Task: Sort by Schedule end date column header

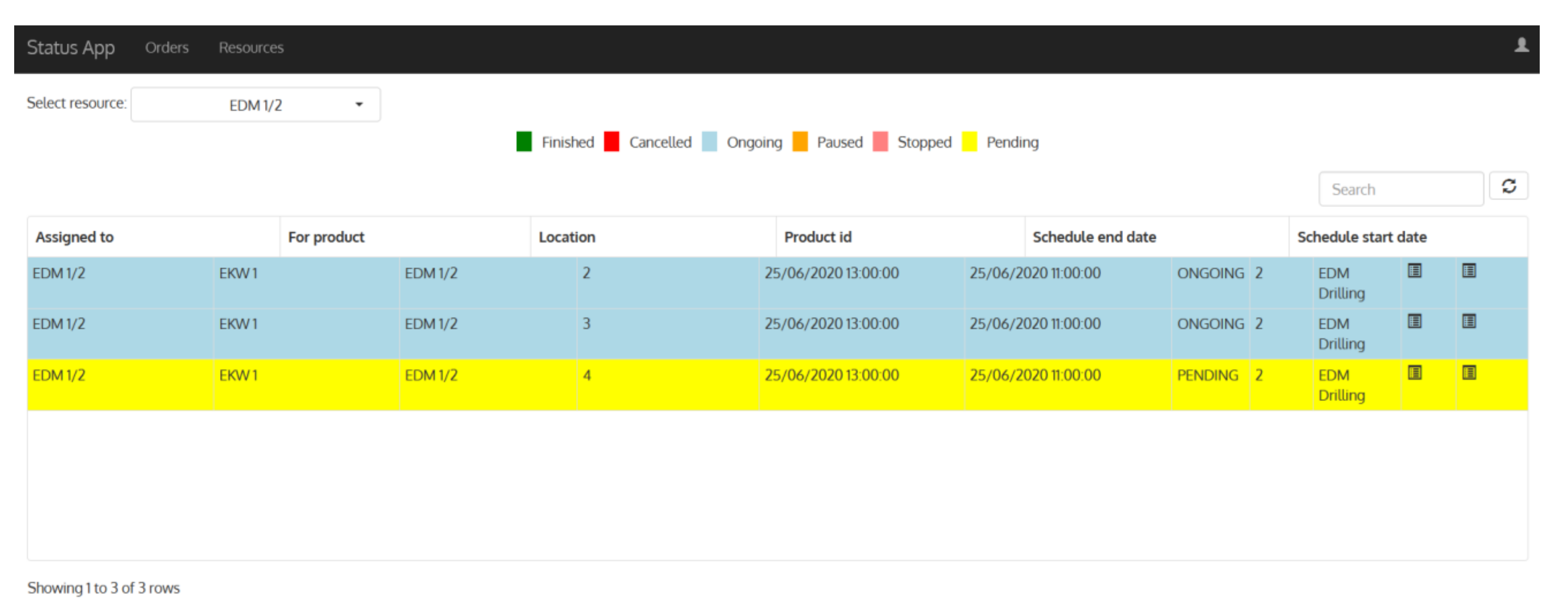Action: (1094, 237)
